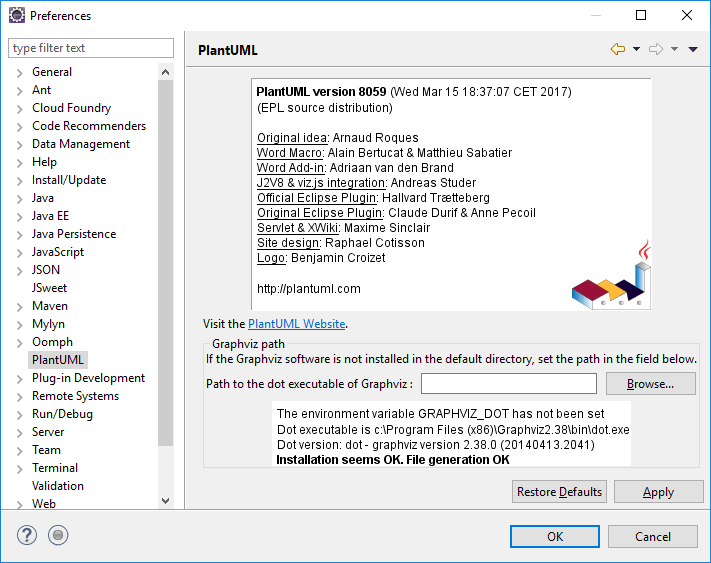711x563 pixels.
Task: Expand the Oomph tree node
Action: 19,343
